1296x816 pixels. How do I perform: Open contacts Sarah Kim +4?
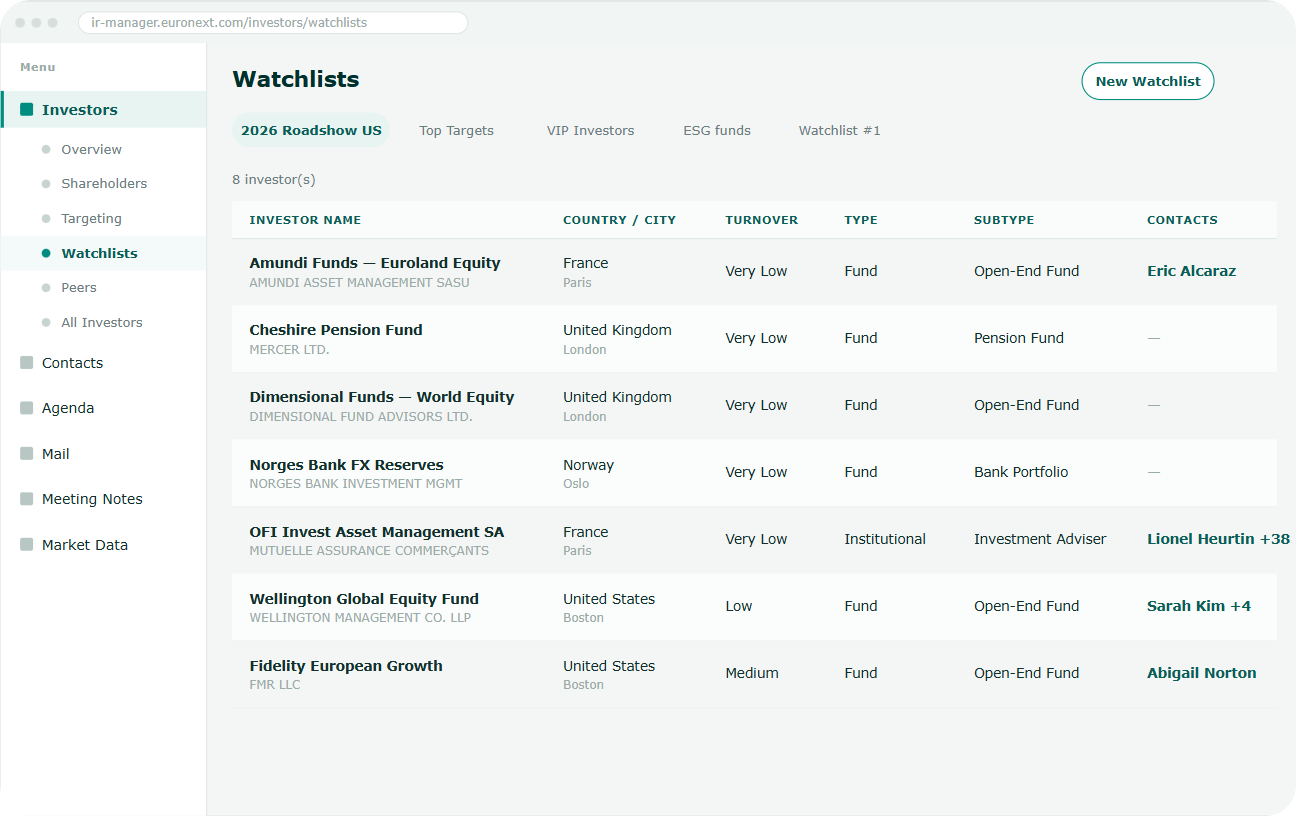(1199, 606)
